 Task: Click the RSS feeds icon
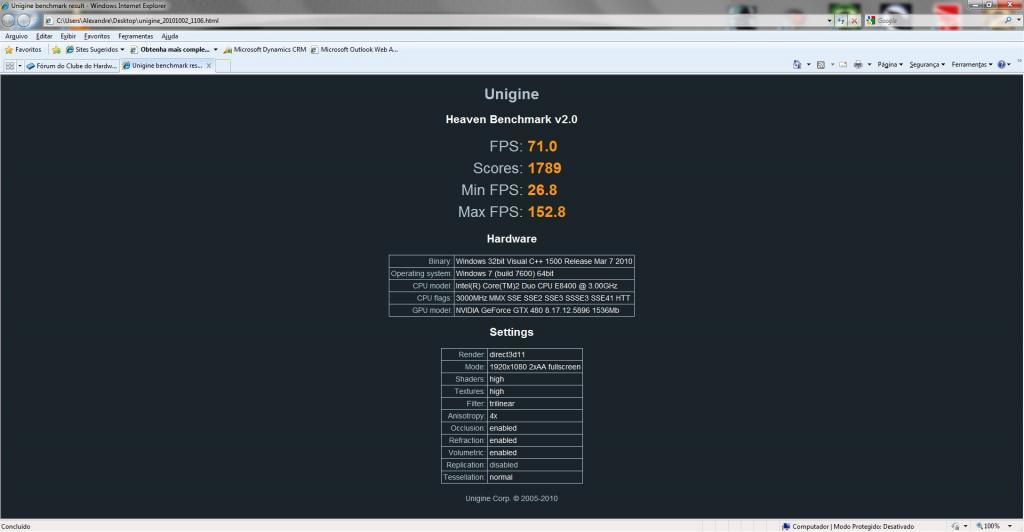pos(821,65)
